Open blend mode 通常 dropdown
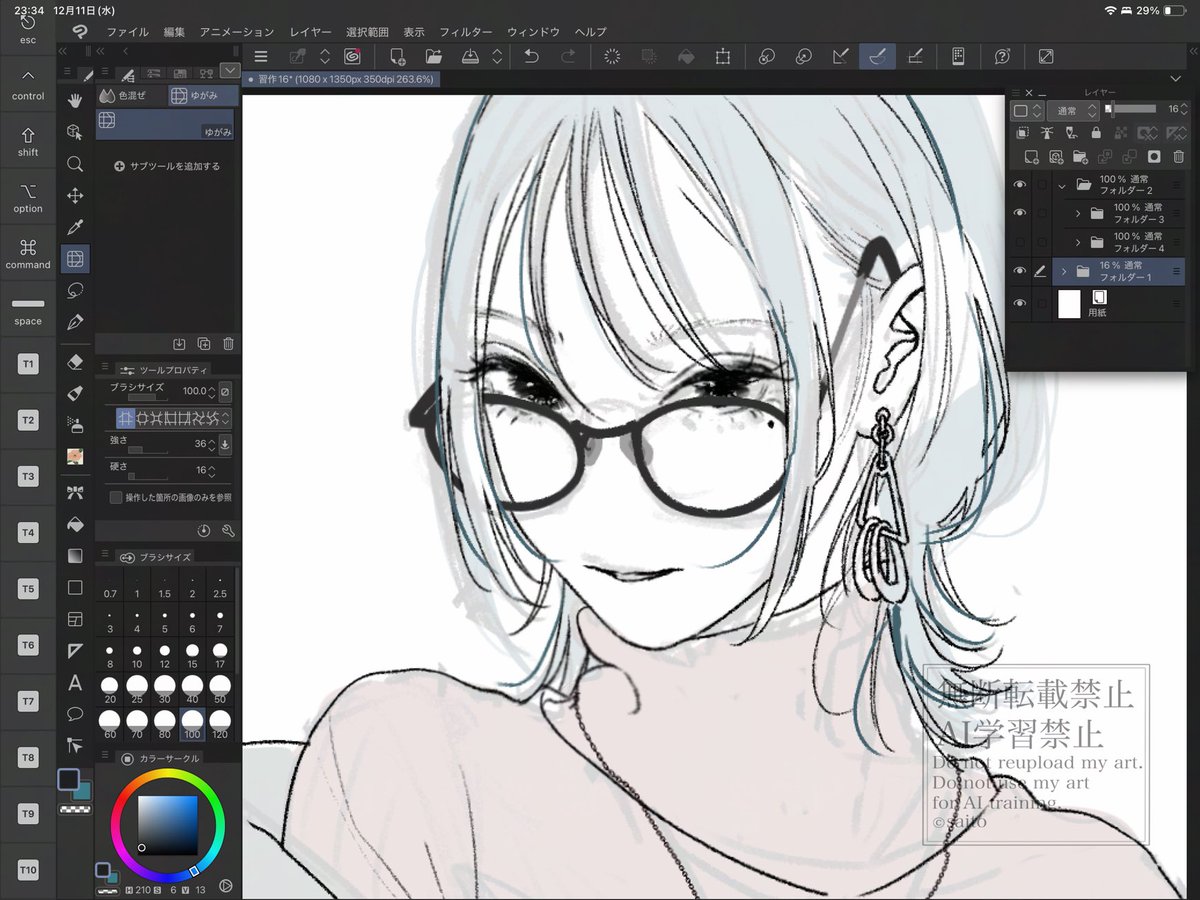The height and width of the screenshot is (900, 1200). point(1074,110)
